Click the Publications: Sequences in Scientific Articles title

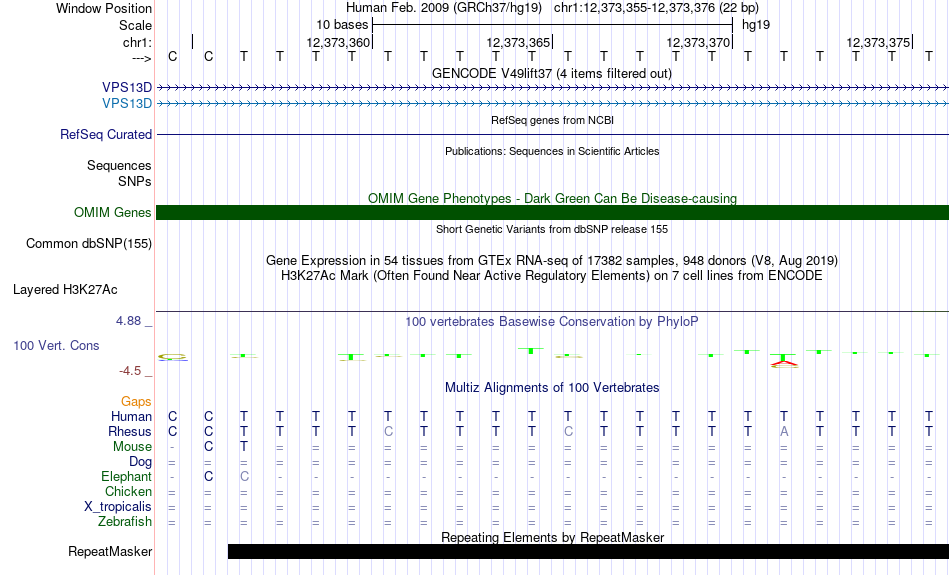552,151
